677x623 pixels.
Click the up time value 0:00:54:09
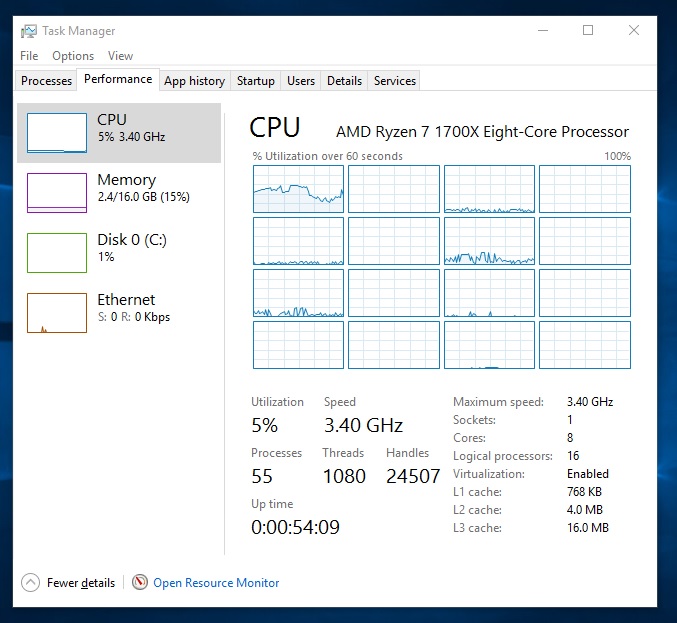(295, 527)
